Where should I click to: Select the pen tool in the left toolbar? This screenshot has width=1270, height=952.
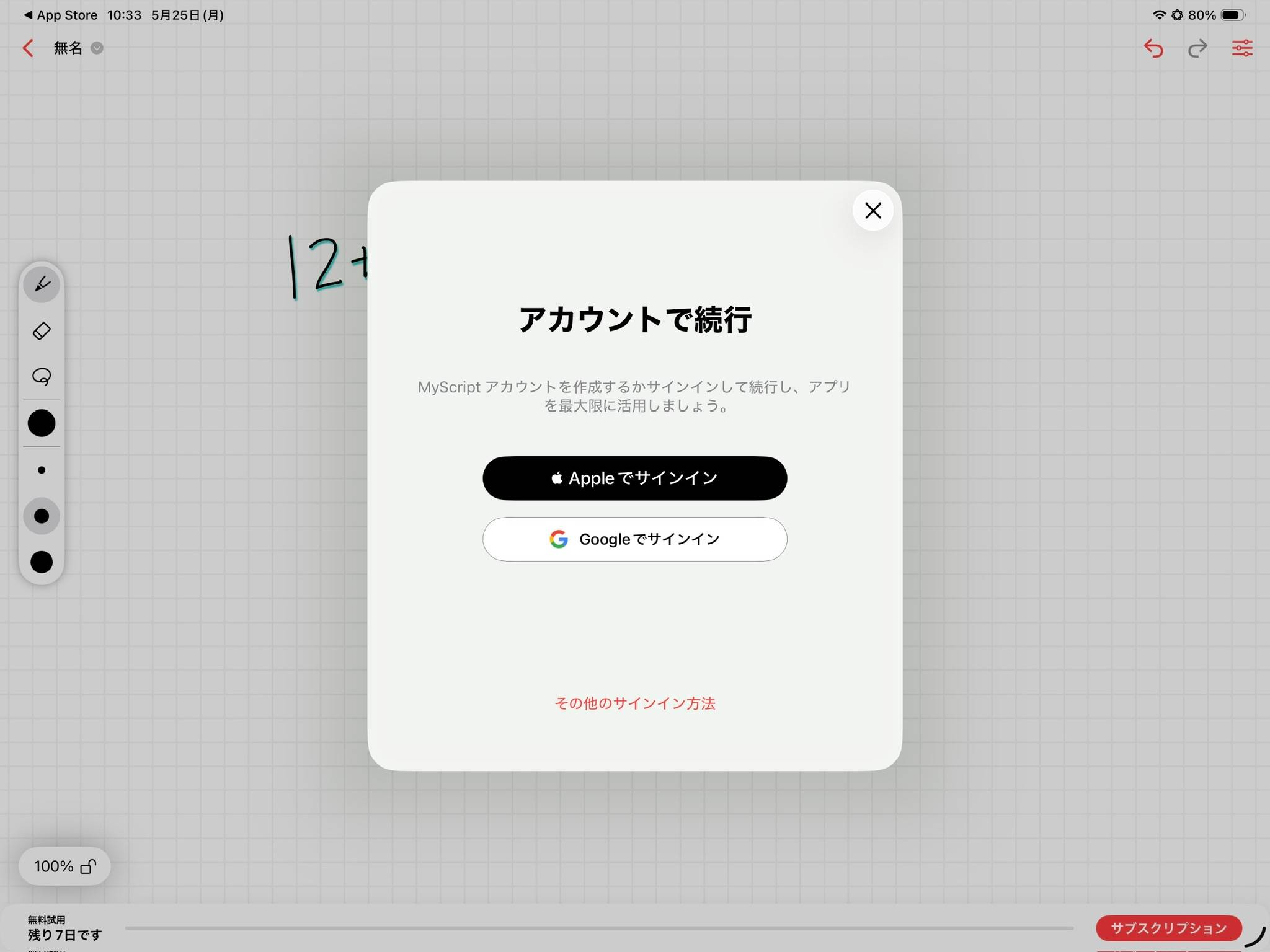[x=42, y=284]
